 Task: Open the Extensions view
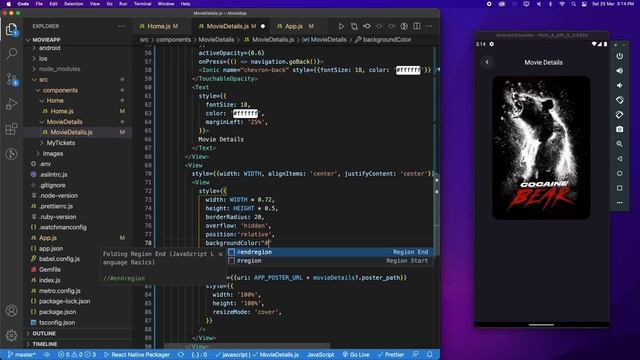(x=11, y=129)
